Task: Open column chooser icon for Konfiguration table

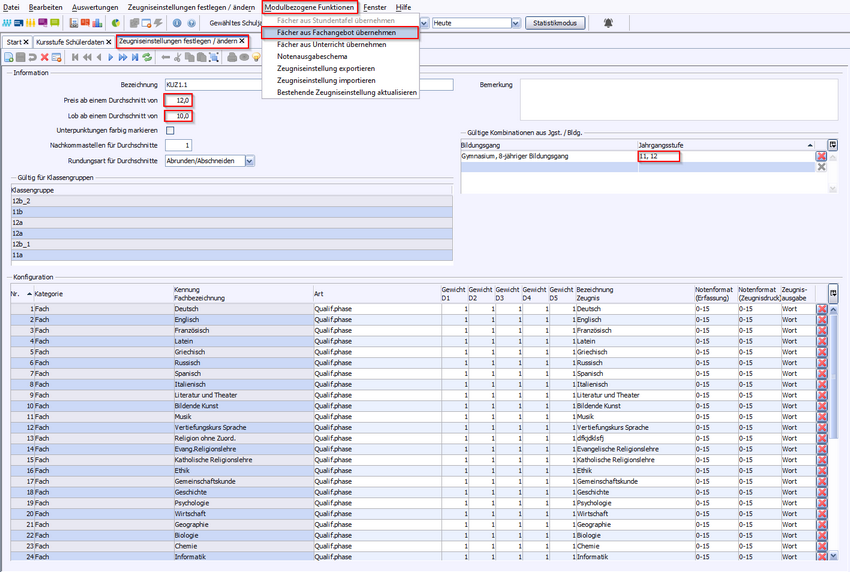Action: (x=834, y=292)
